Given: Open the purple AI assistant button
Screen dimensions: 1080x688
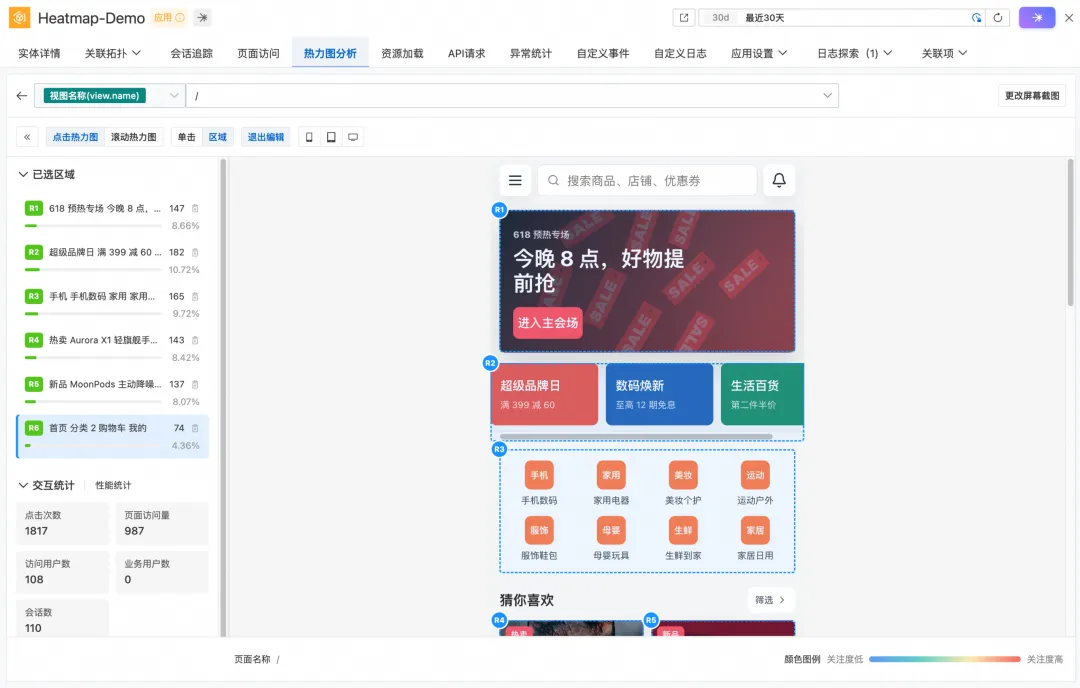Looking at the screenshot, I should 1037,18.
